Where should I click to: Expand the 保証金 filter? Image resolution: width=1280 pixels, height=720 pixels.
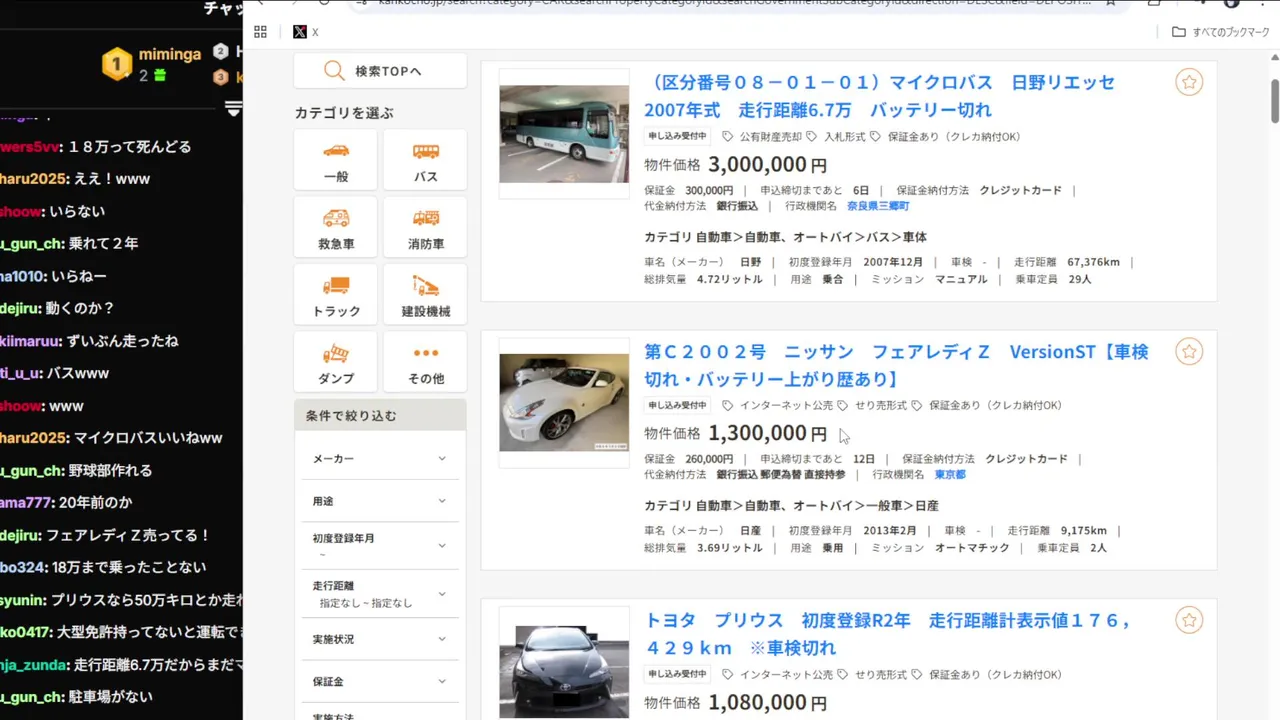(380, 681)
